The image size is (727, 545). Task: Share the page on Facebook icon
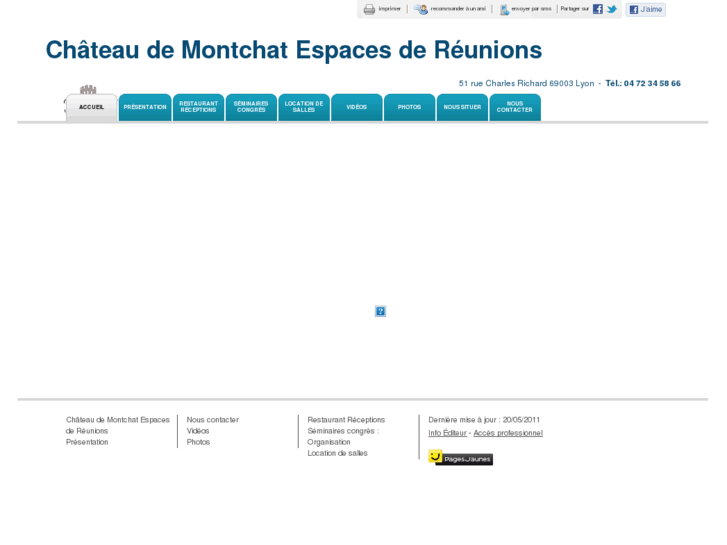[x=598, y=9]
